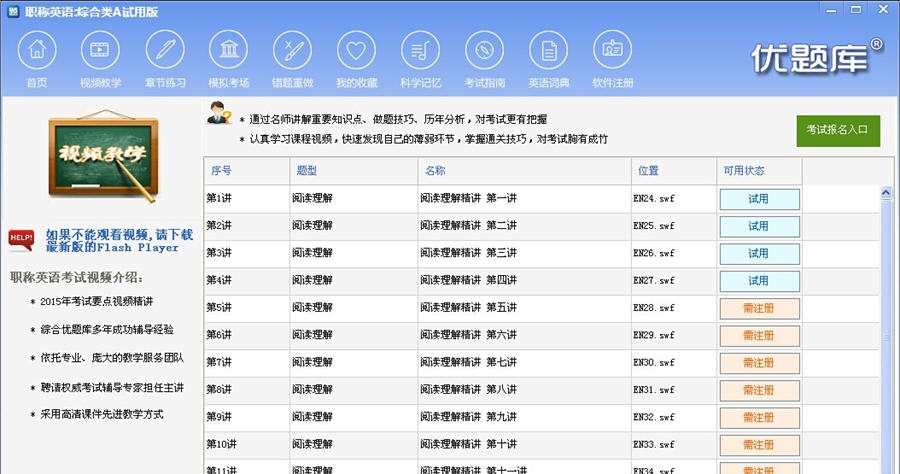Open the 软件注册 ID card icon

pyautogui.click(x=612, y=50)
